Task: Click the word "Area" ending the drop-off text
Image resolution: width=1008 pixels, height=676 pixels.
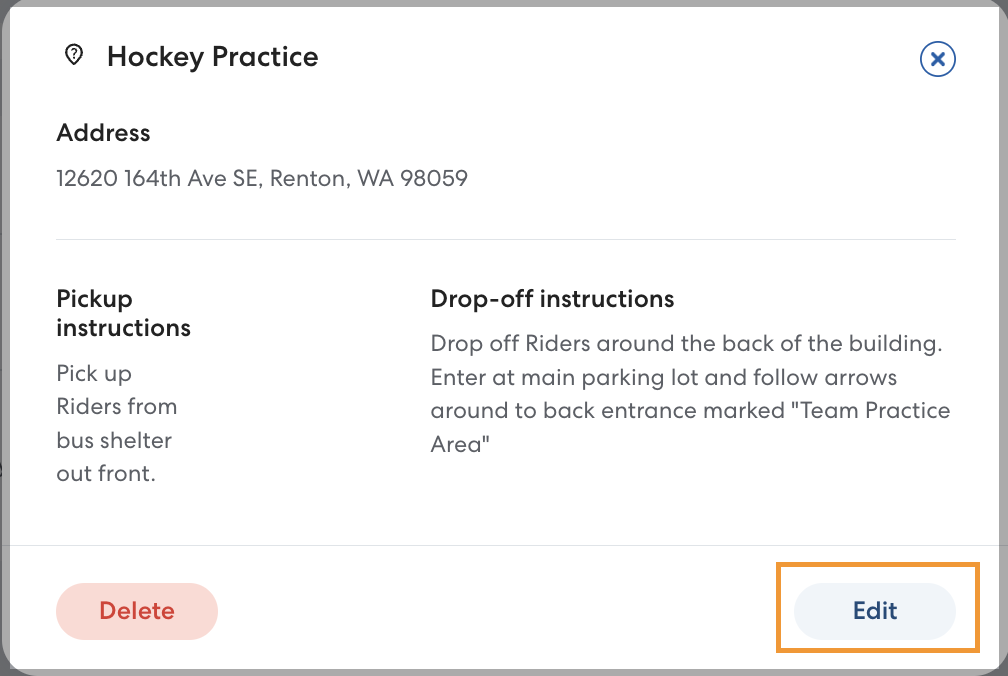Action: [458, 445]
